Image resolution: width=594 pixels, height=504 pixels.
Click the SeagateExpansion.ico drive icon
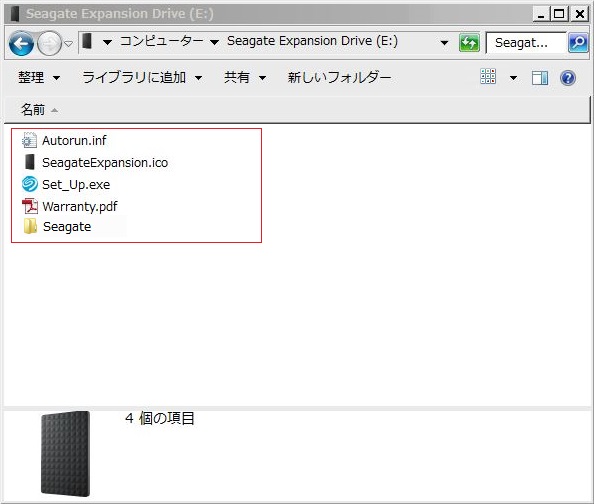pos(30,162)
